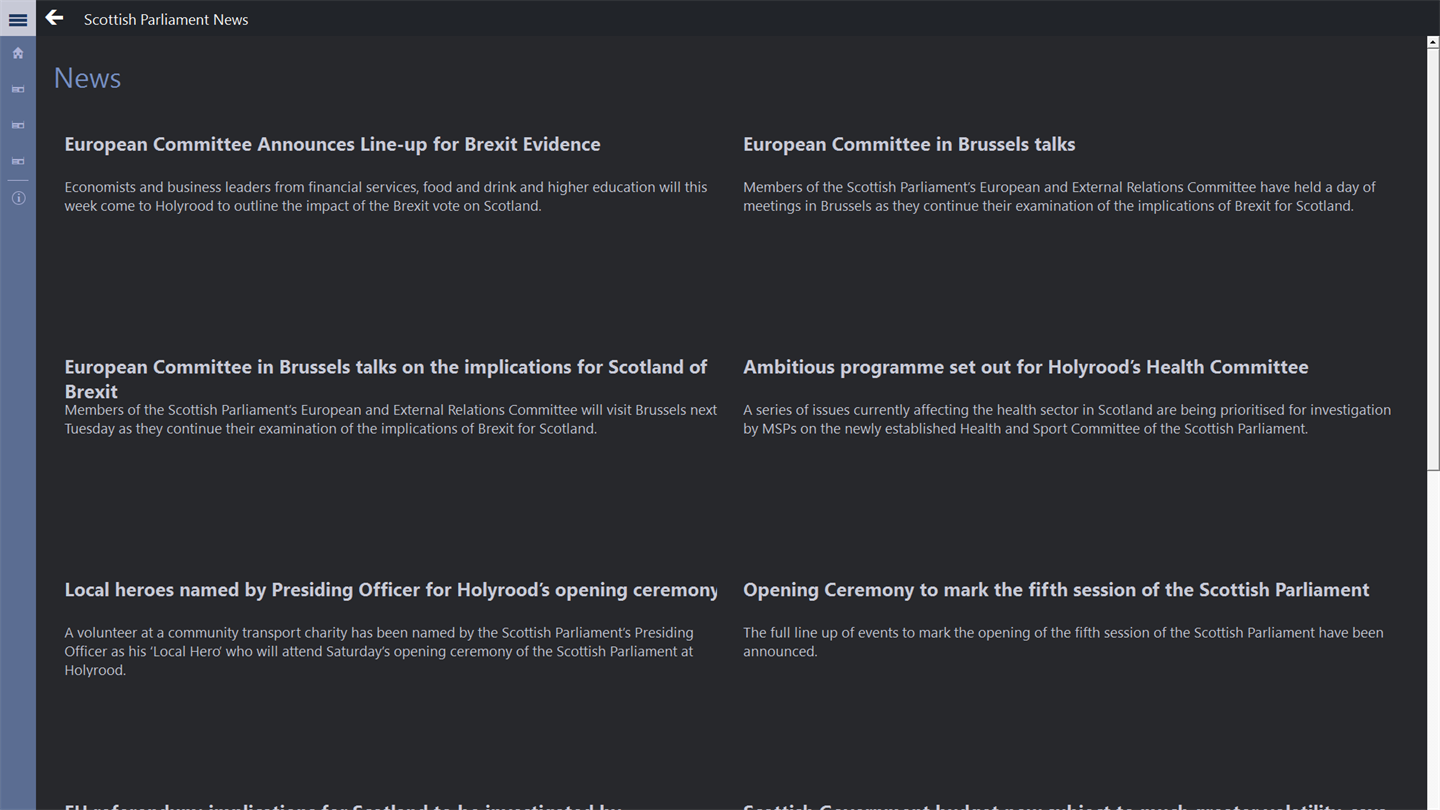Click the back arrow in the header
Image resolution: width=1440 pixels, height=810 pixels.
(55, 18)
